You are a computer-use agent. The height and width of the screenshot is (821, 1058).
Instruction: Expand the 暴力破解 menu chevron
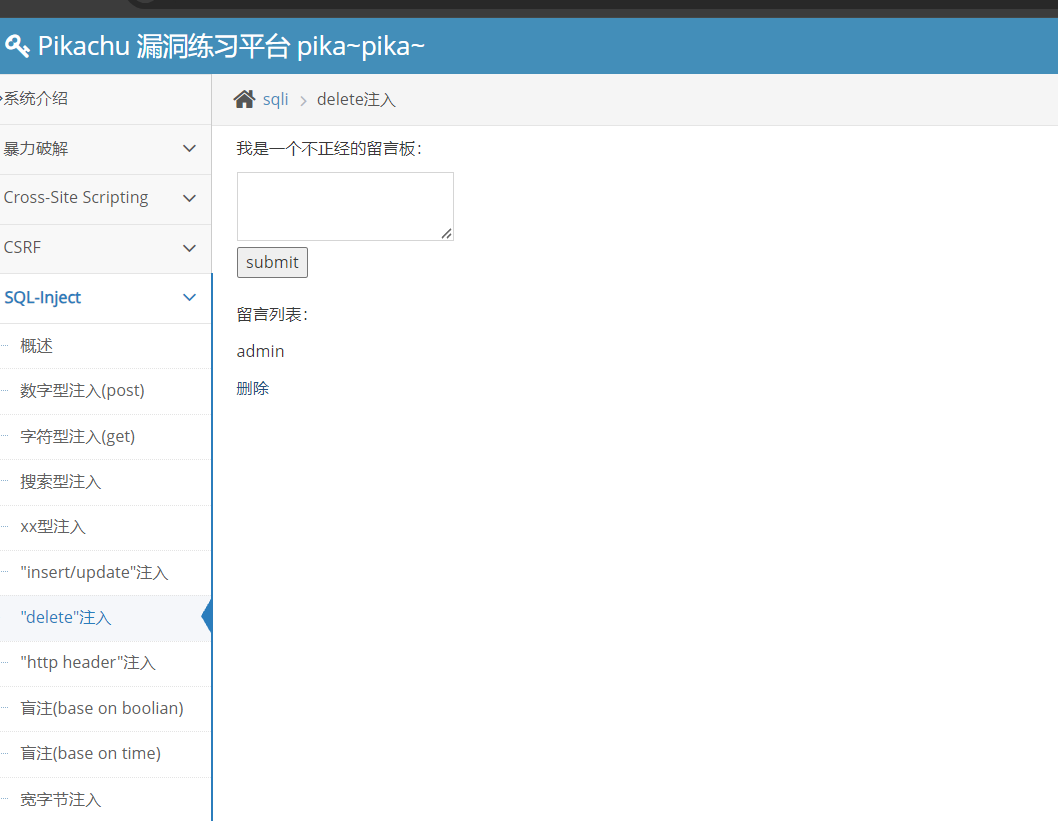pos(190,149)
